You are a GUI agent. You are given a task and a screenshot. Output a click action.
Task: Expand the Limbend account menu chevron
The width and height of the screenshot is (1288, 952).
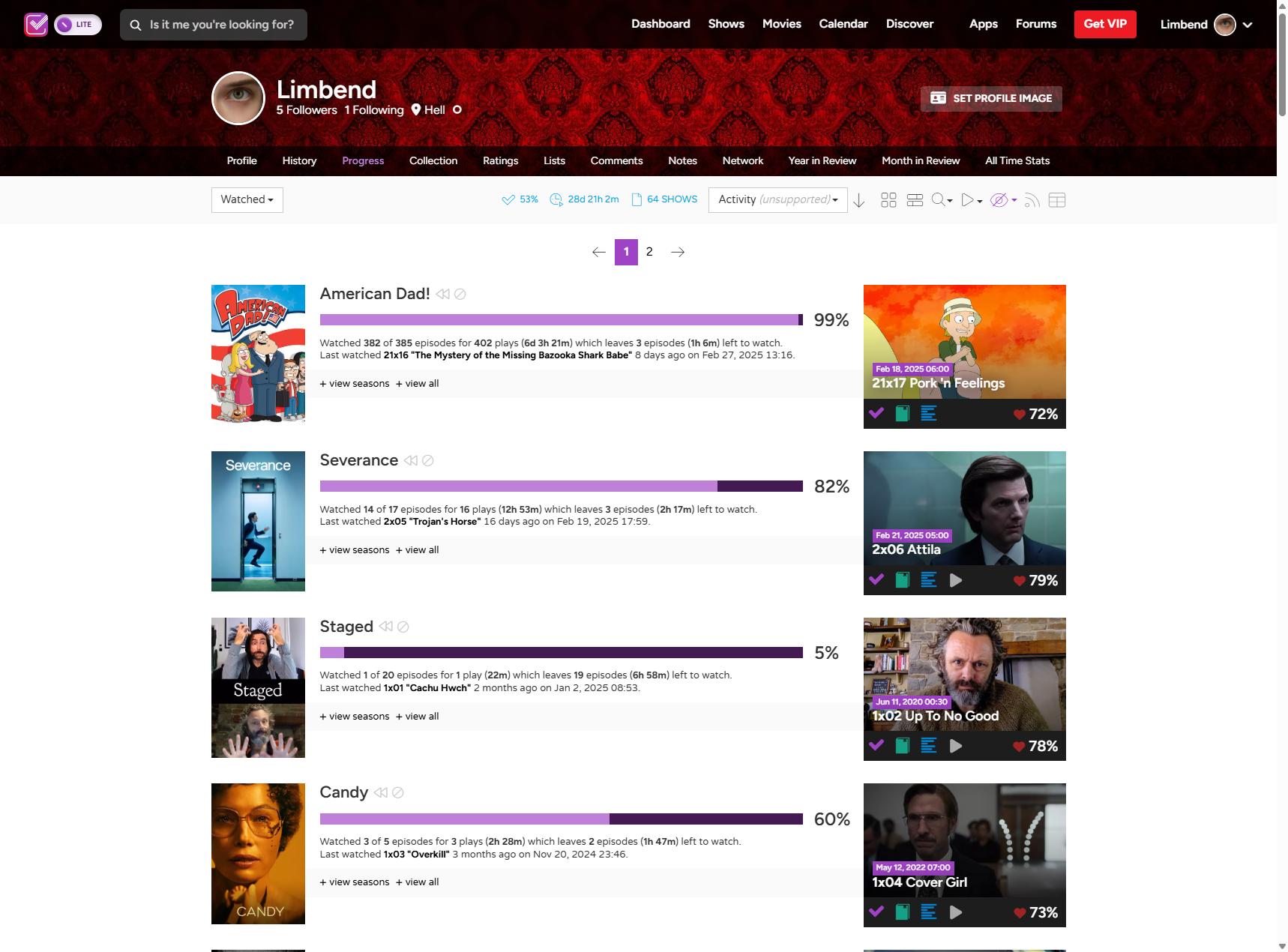coord(1248,25)
